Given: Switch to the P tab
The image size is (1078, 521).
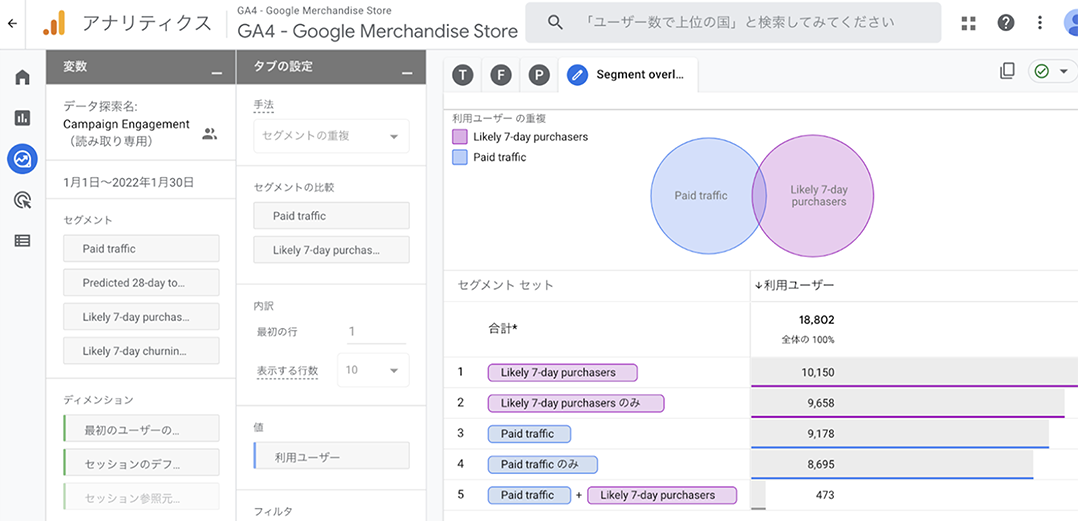Looking at the screenshot, I should click(539, 75).
